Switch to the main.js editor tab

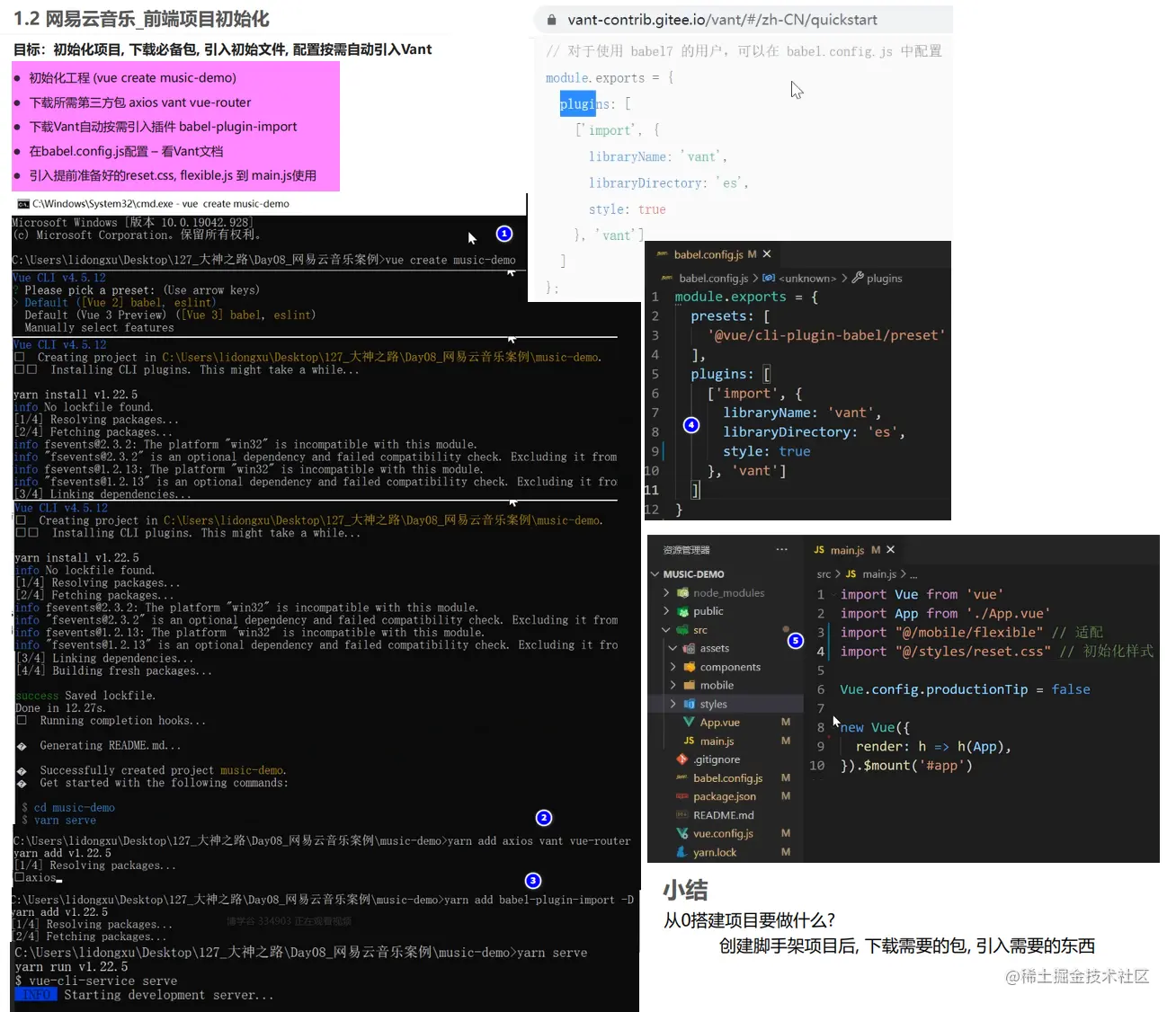coord(855,550)
